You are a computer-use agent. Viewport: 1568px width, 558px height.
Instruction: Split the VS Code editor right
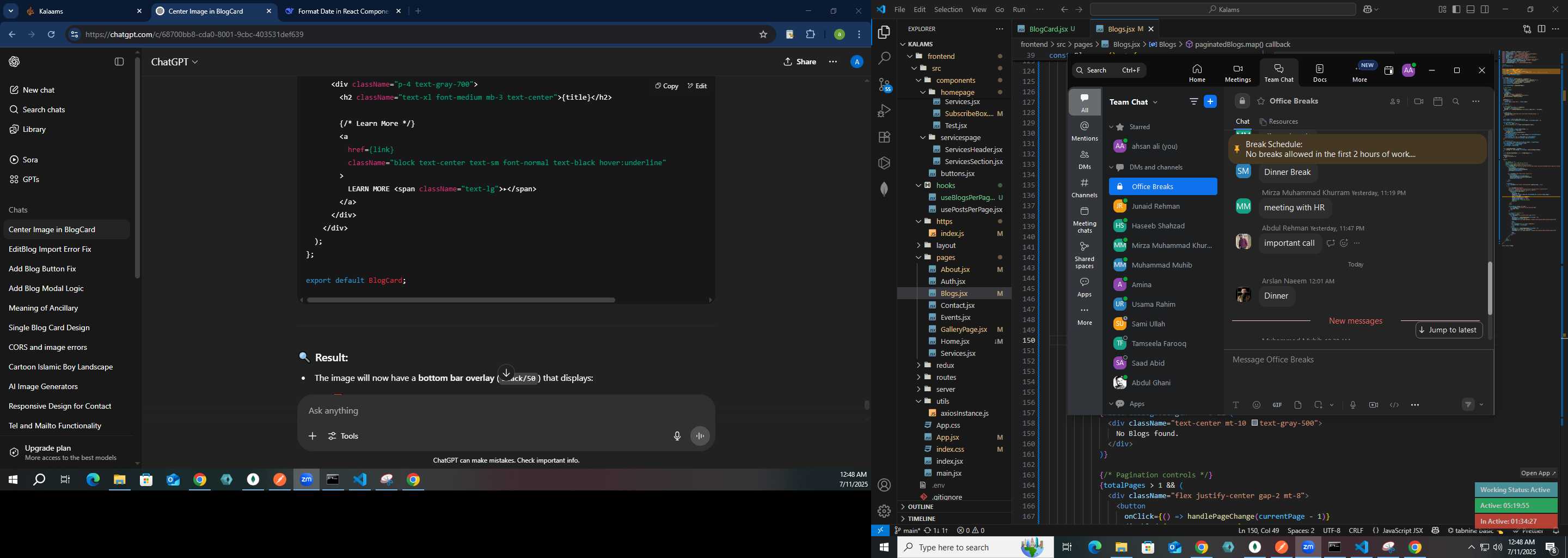tap(1542, 29)
